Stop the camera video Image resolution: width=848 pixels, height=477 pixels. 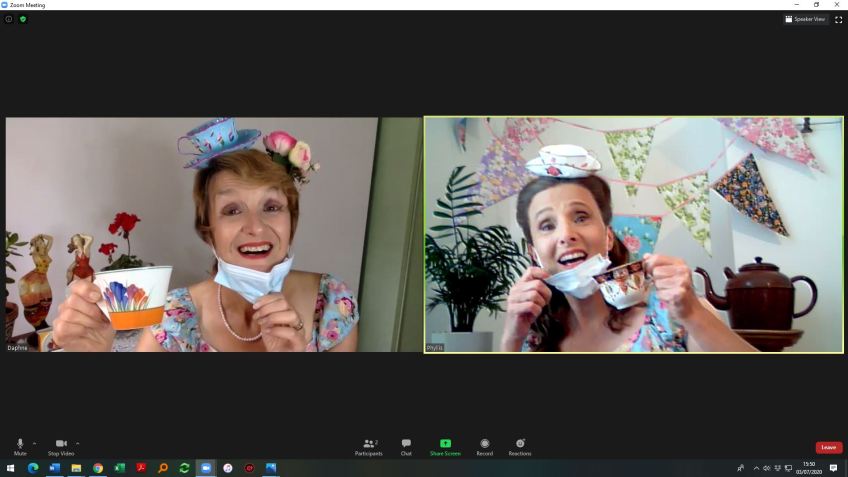click(x=61, y=446)
